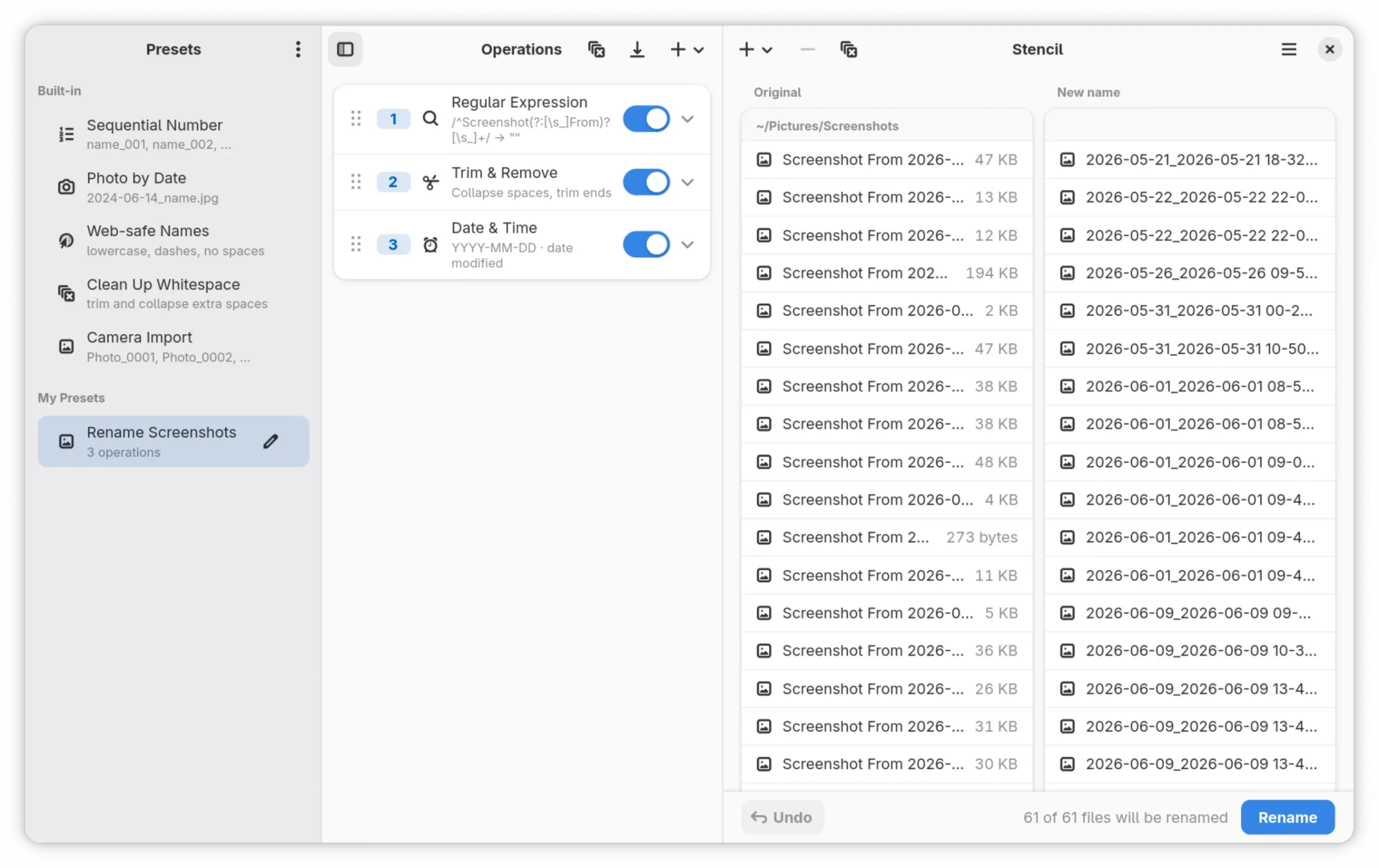This screenshot has height=868, width=1379.
Task: Open the add files dropdown
Action: pyautogui.click(x=755, y=49)
